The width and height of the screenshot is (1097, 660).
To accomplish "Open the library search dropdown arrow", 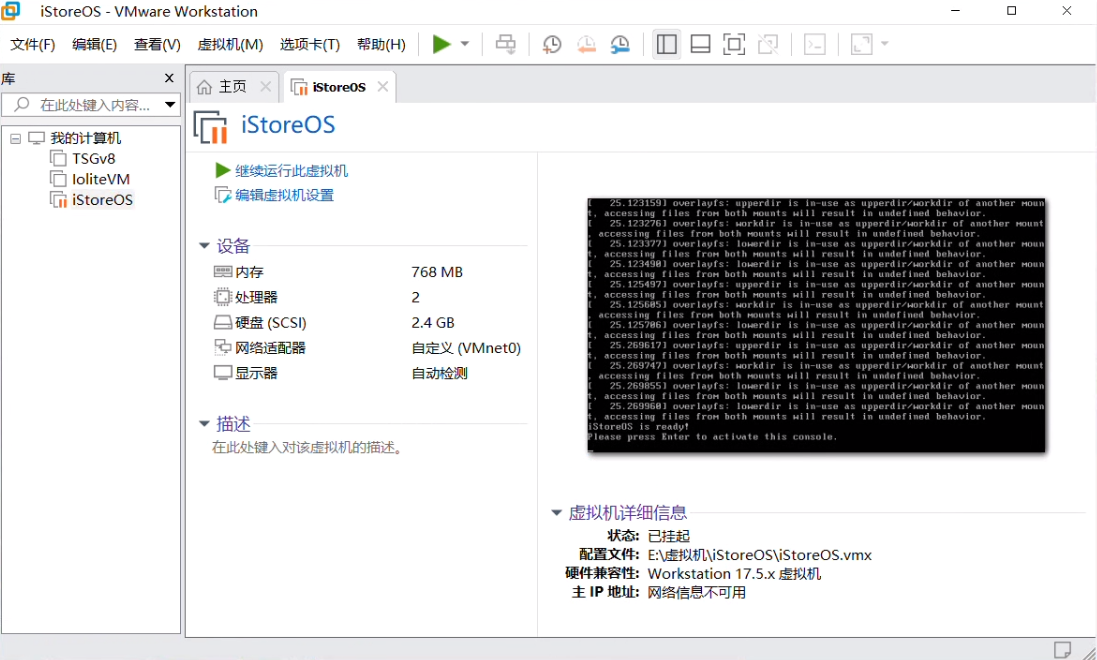I will 170,105.
